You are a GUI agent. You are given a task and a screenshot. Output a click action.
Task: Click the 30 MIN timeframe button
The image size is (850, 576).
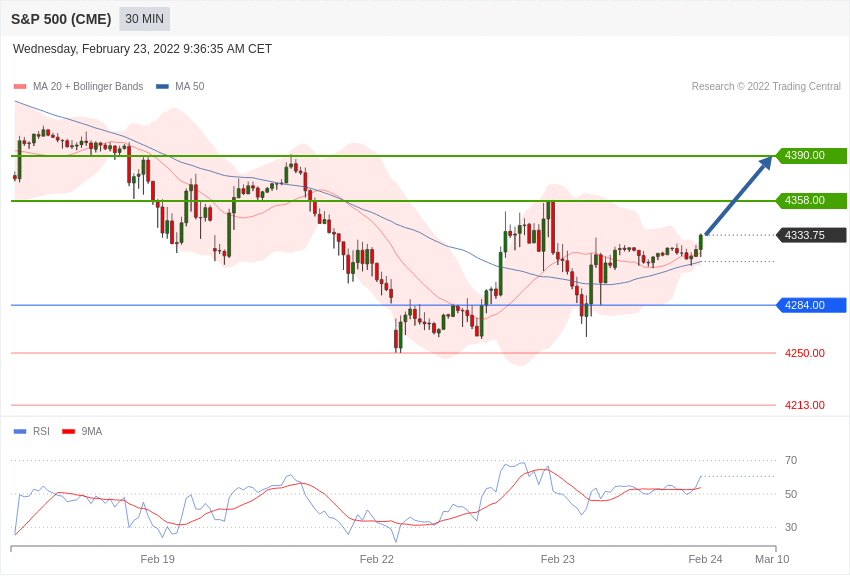[x=144, y=19]
